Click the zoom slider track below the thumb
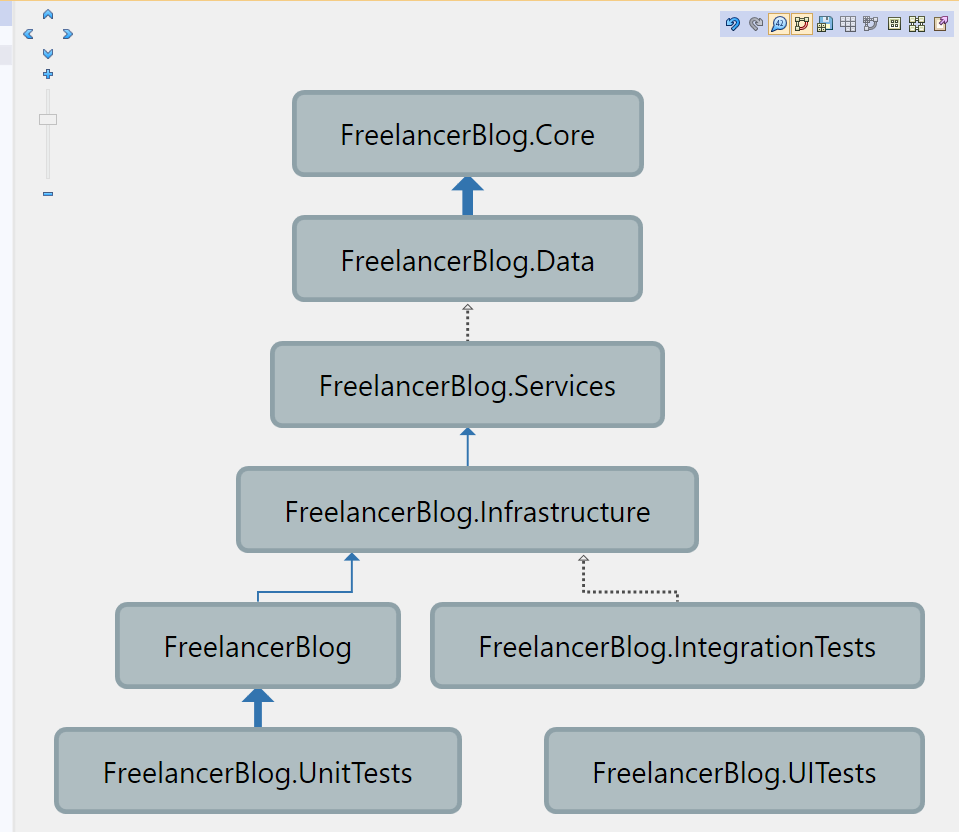959x832 pixels. [x=48, y=152]
